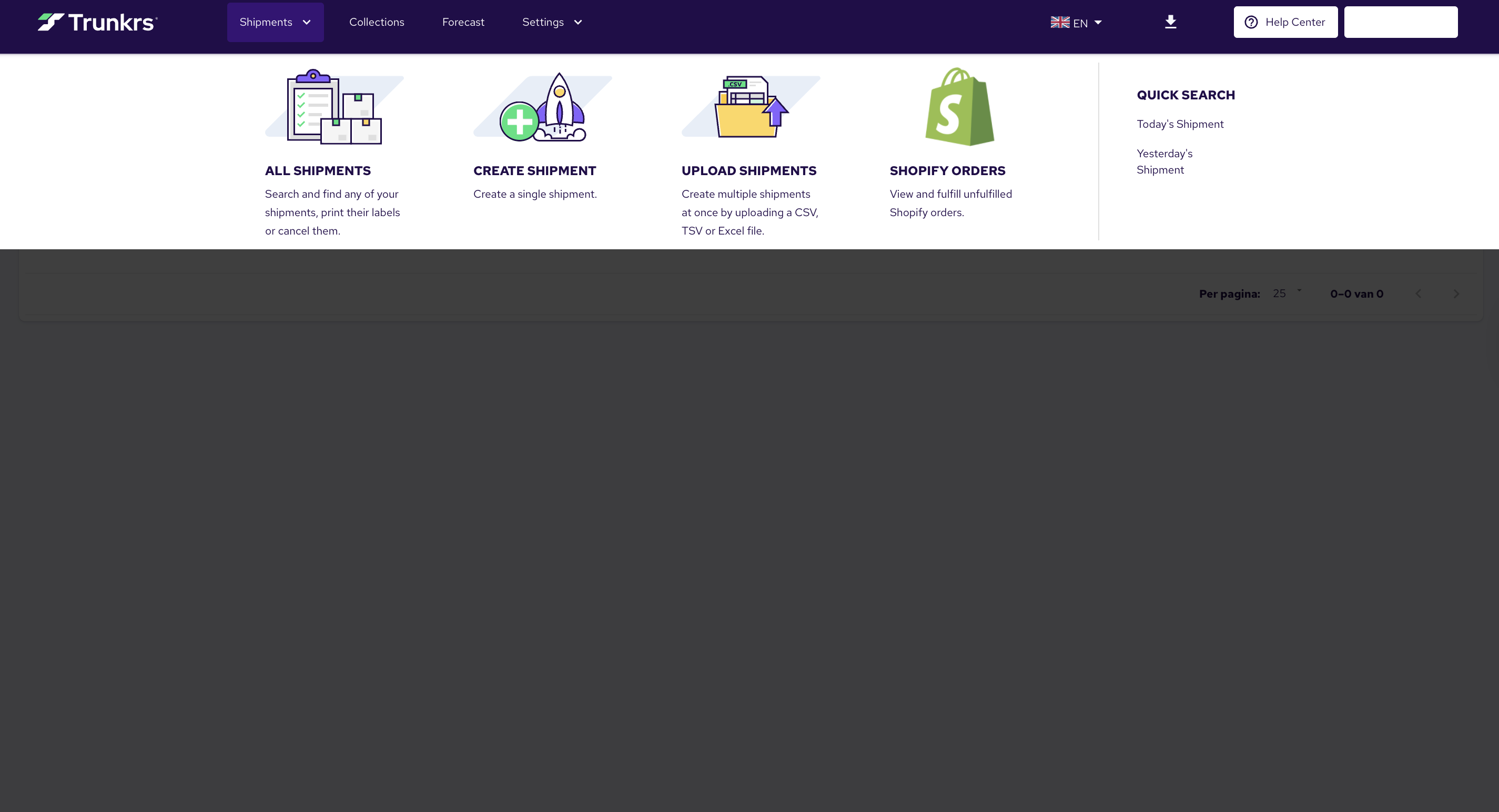This screenshot has width=1499, height=812.
Task: Click the previous page left chevron
Action: pos(1418,294)
